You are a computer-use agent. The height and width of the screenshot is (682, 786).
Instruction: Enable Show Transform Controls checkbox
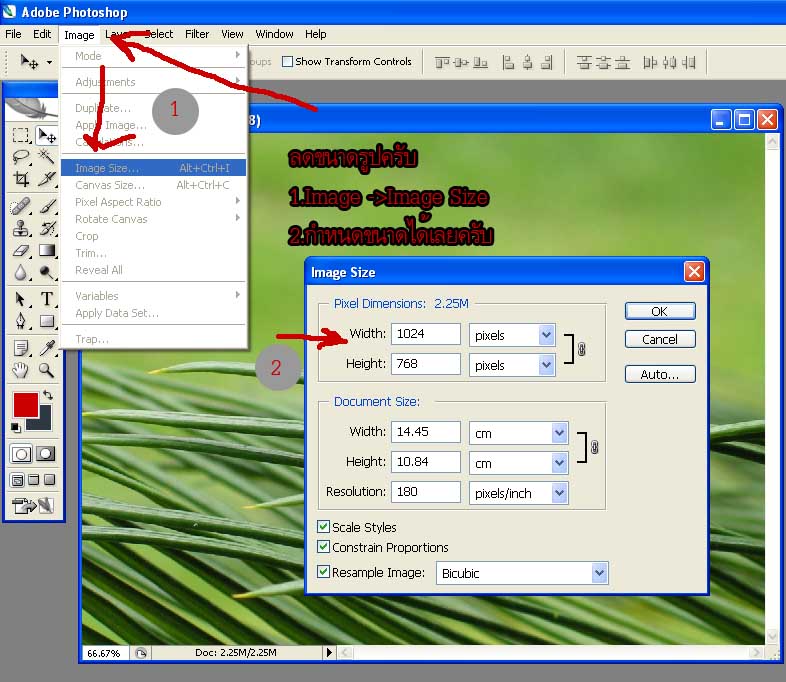click(287, 62)
